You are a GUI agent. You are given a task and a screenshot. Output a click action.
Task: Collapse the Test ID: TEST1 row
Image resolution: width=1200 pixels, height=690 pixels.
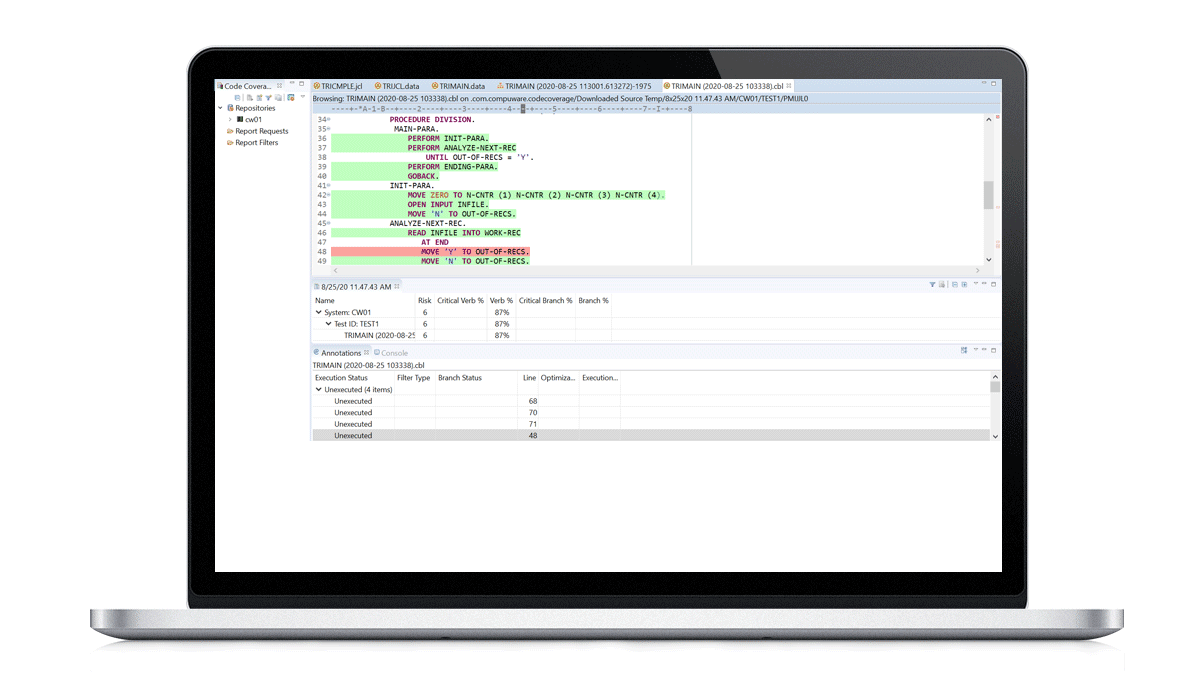[328, 324]
